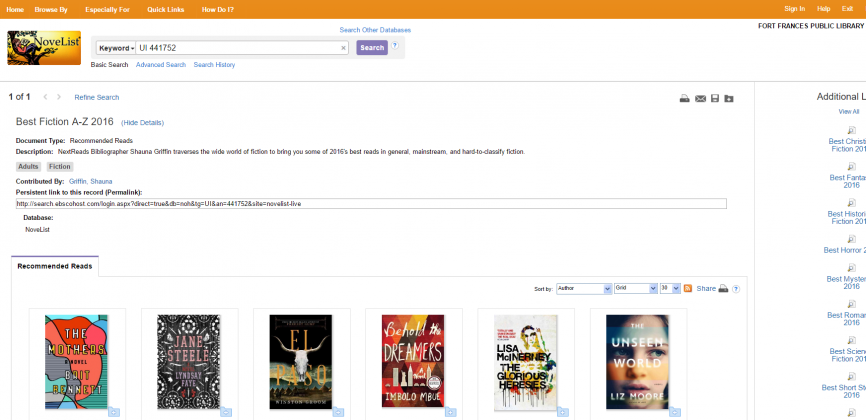Click View All additional lists
This screenshot has height=420, width=866.
point(848,112)
